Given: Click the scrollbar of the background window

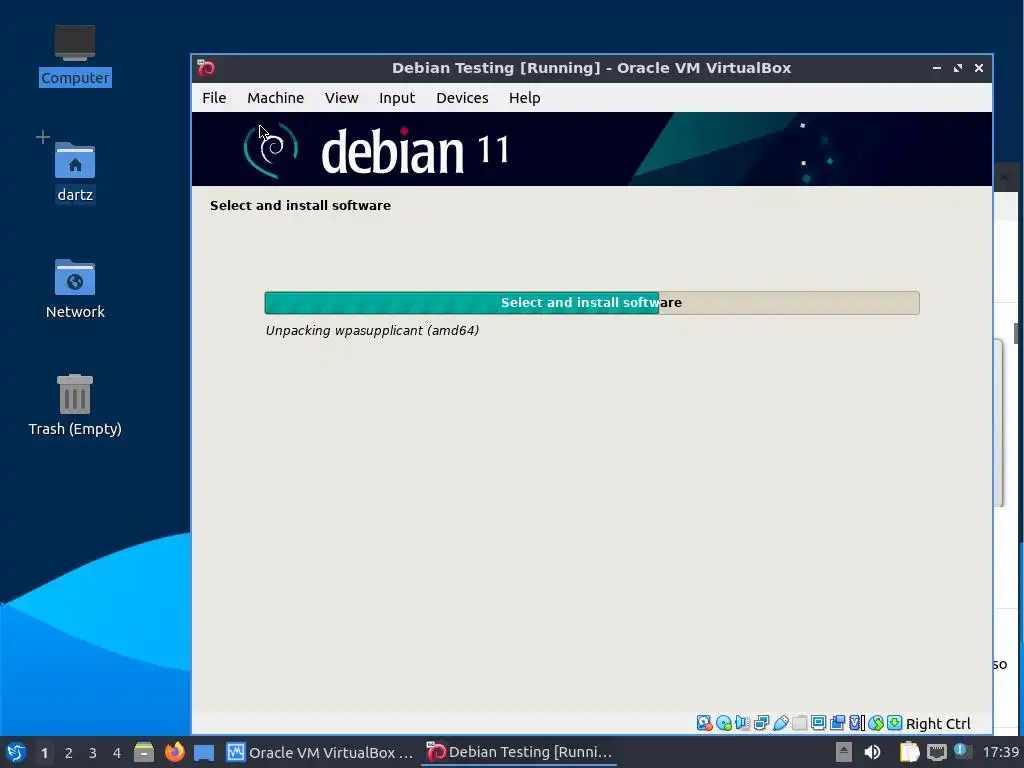Looking at the screenshot, I should [1016, 333].
